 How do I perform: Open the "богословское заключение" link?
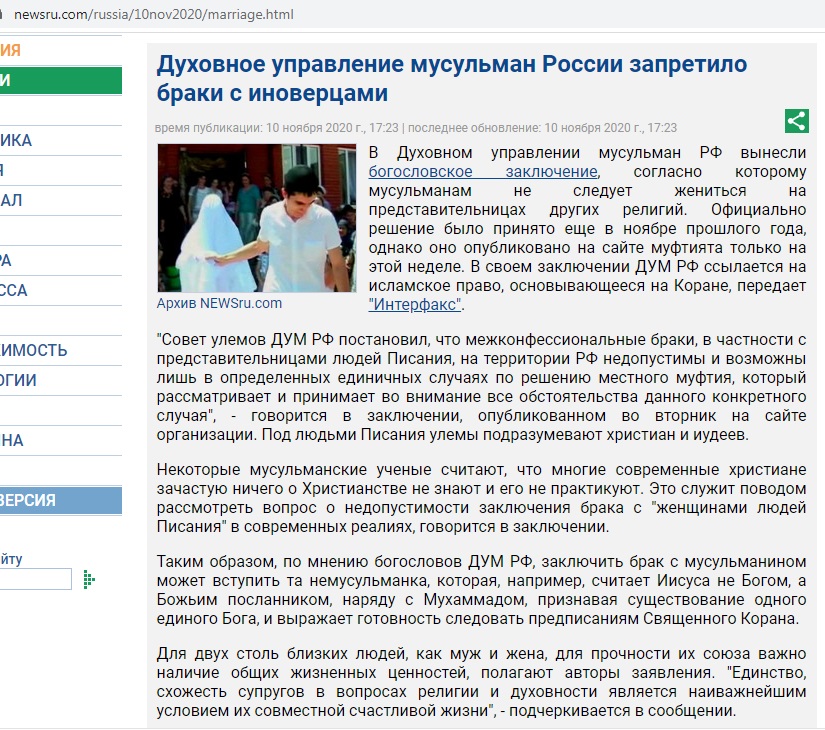483,172
